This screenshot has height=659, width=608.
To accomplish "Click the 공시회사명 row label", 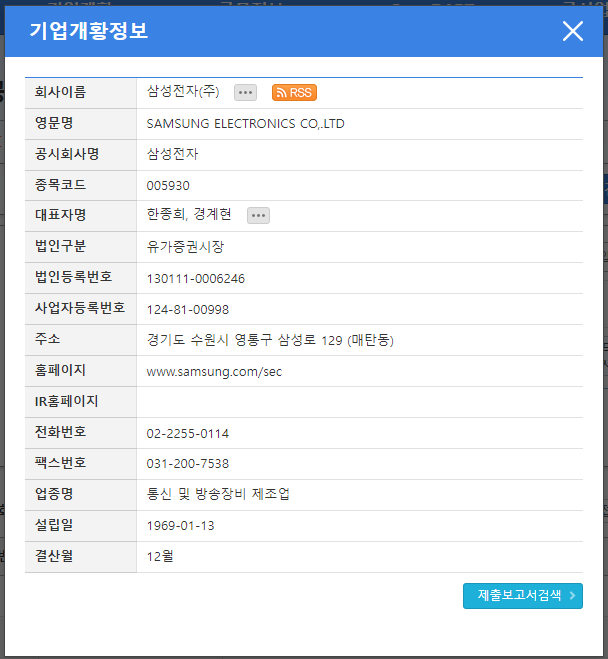I will 67,154.
